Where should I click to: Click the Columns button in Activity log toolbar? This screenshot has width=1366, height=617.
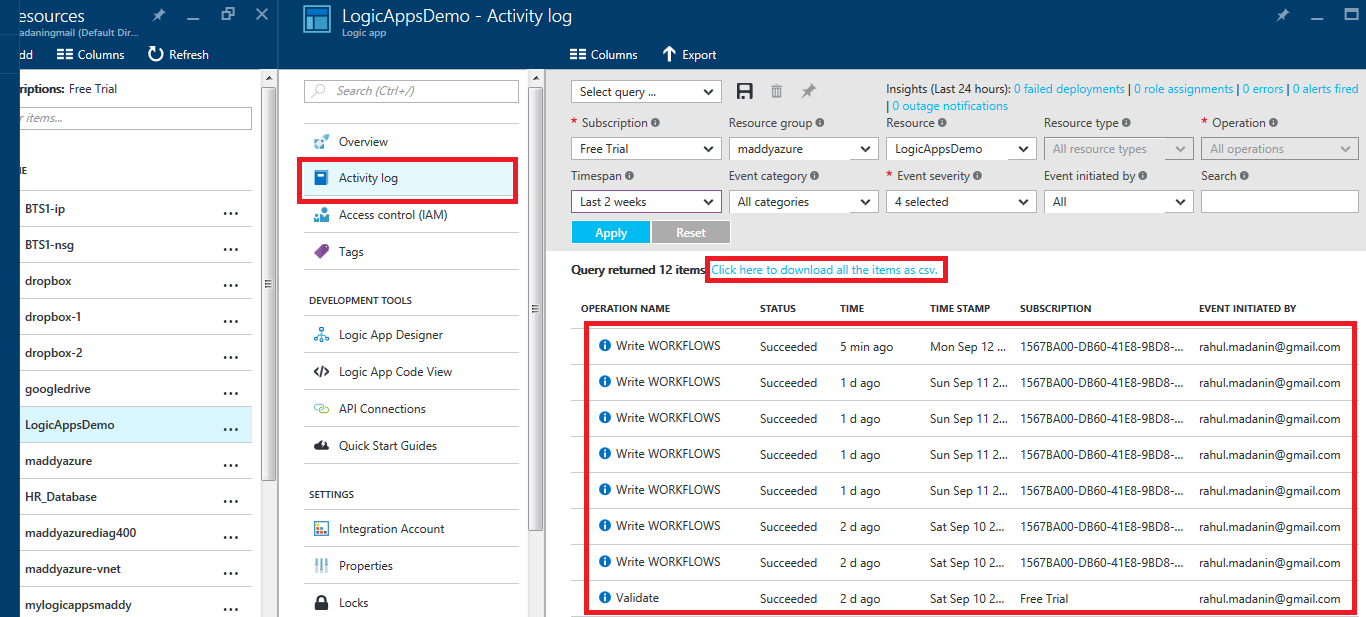pyautogui.click(x=603, y=55)
